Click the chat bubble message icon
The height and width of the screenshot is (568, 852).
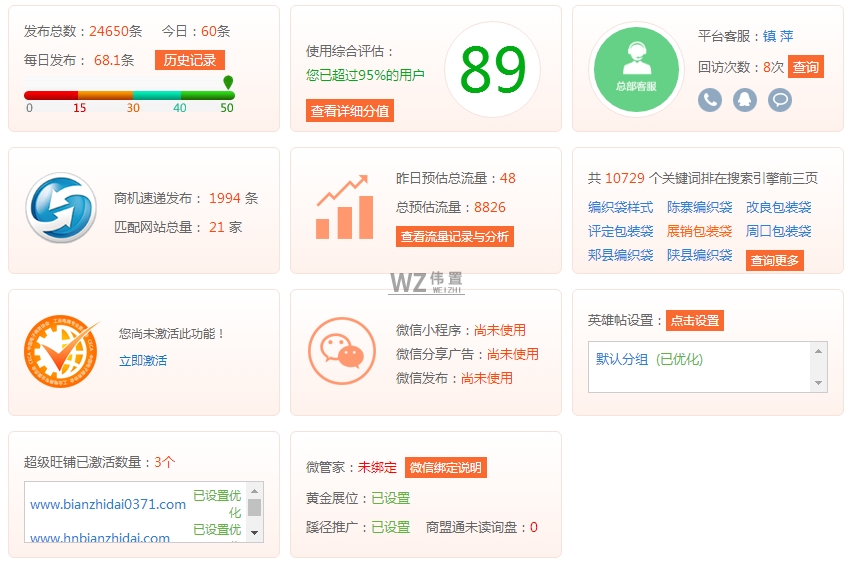point(780,100)
